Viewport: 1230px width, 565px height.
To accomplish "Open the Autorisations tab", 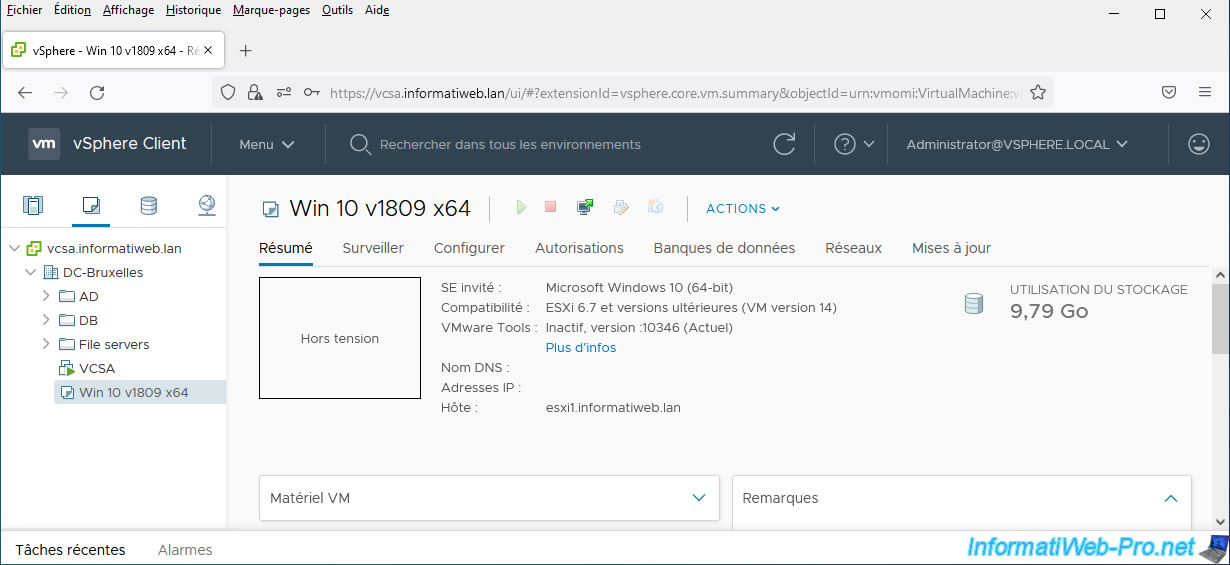I will tap(579, 248).
